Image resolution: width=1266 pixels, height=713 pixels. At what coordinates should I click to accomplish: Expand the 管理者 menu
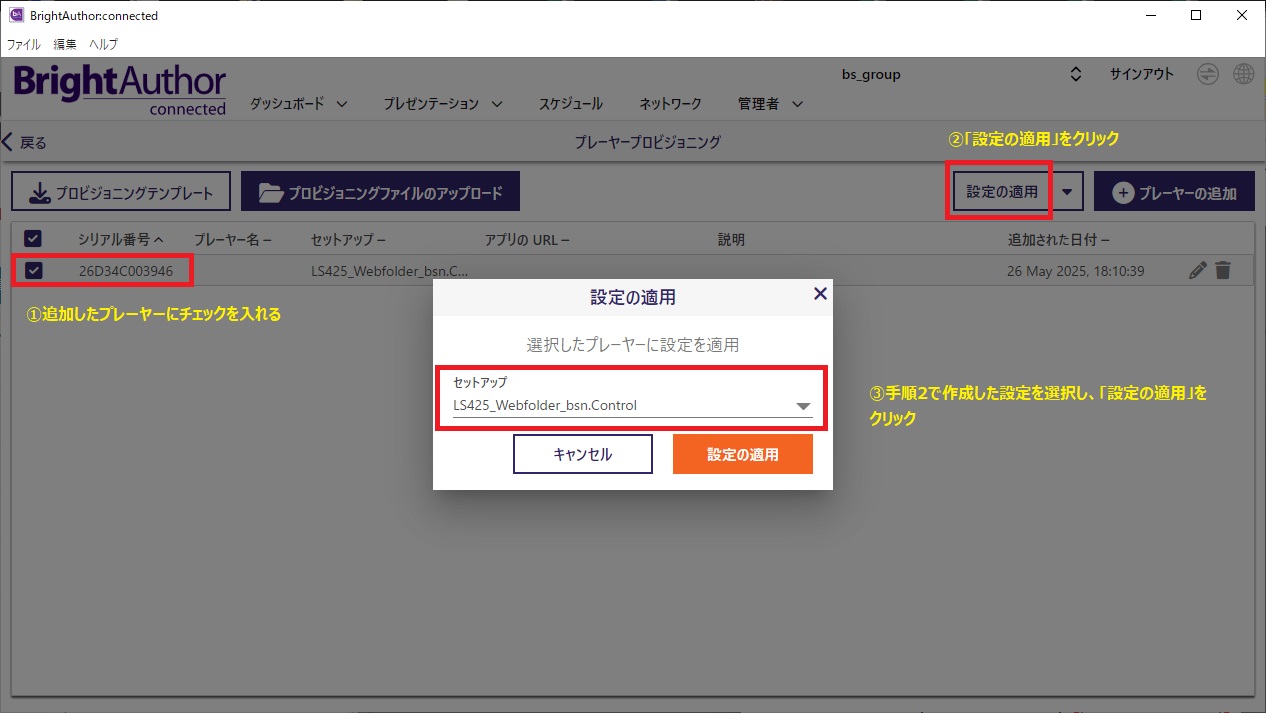pyautogui.click(x=770, y=103)
